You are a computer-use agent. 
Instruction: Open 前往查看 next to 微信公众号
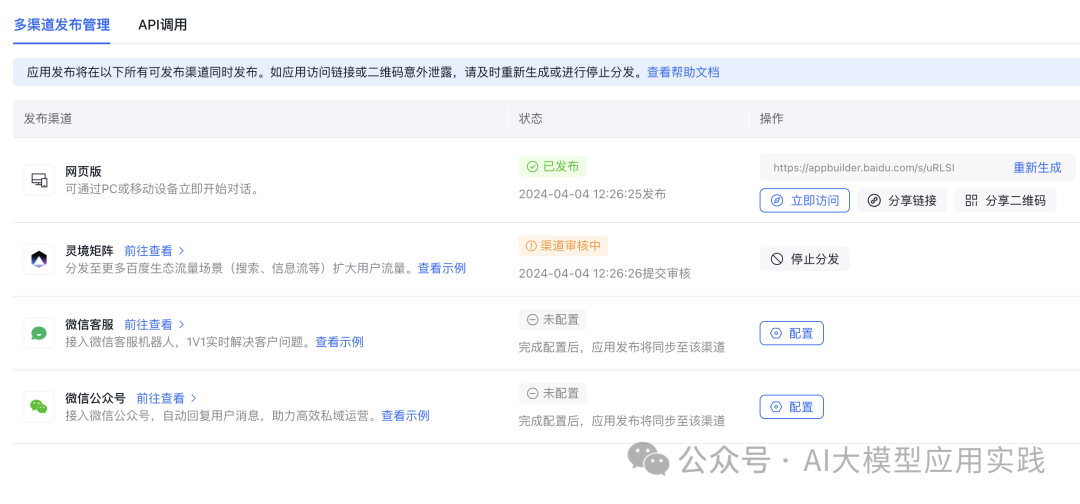166,398
